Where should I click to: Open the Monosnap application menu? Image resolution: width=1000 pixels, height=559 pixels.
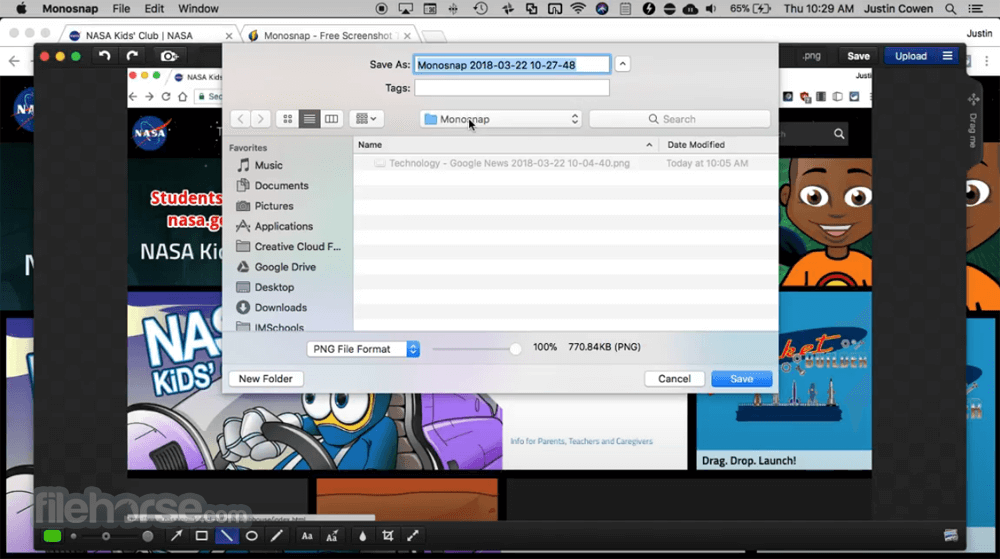(70, 9)
